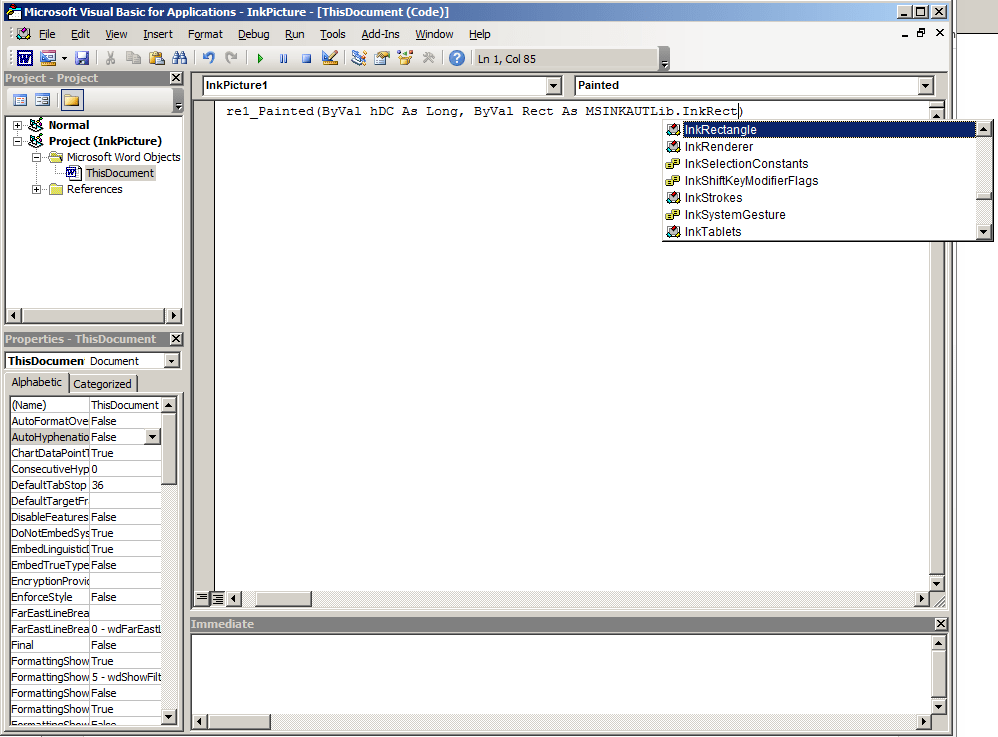Open the Object Browser
998x737 pixels.
click(x=404, y=57)
